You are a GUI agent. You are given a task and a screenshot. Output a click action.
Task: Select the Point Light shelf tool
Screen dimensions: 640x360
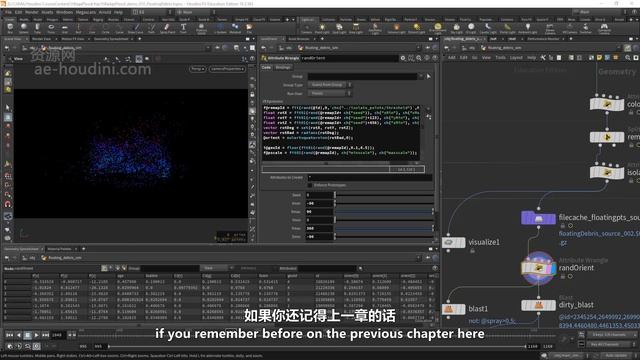[322, 28]
